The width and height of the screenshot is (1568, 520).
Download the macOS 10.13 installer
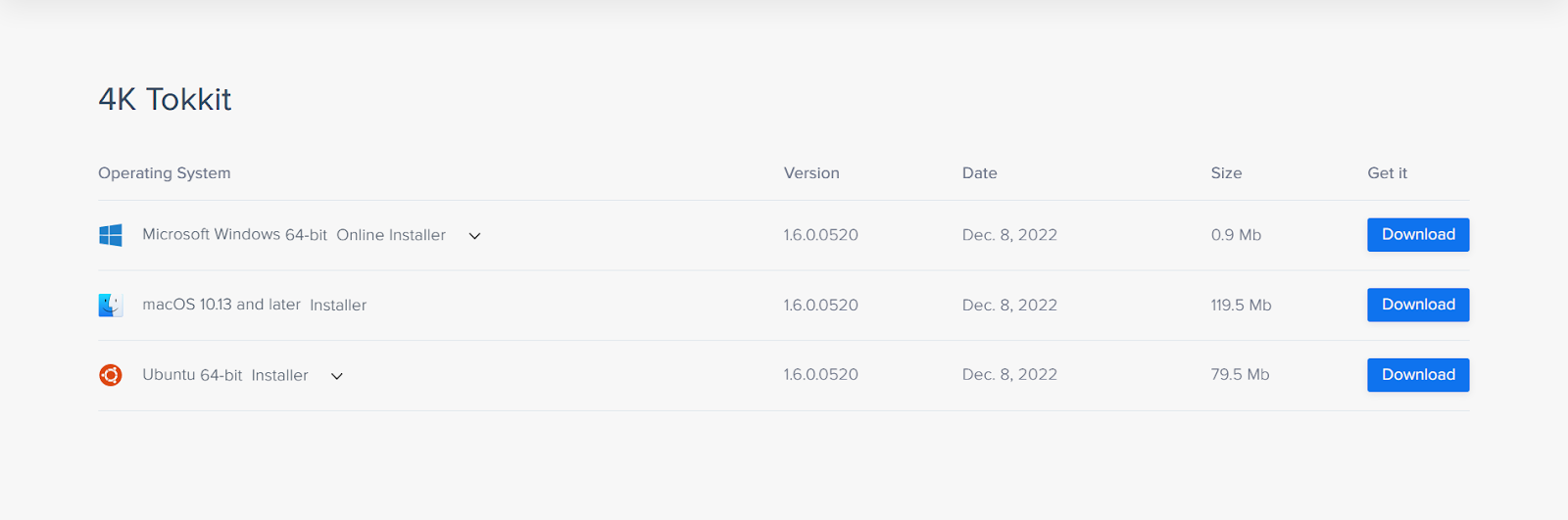click(x=1418, y=305)
